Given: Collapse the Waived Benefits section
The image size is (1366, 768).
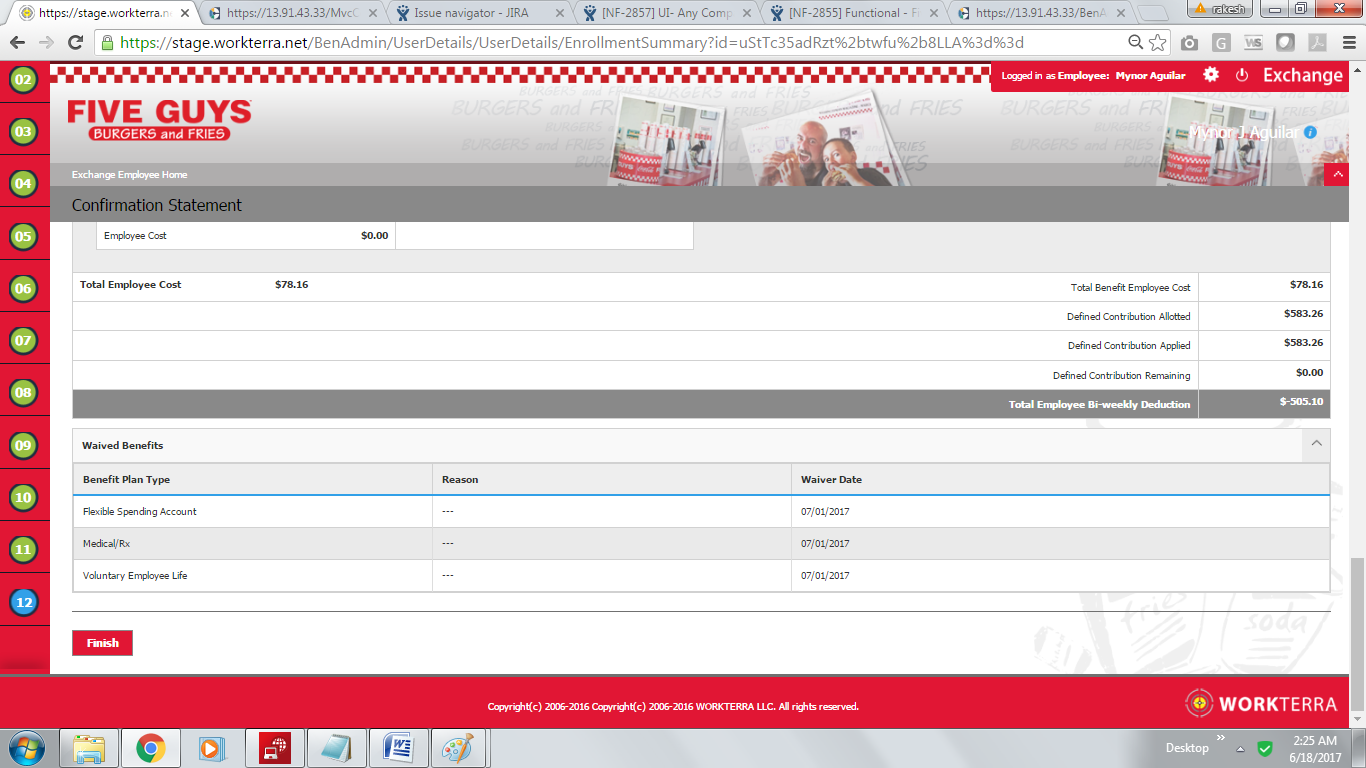Looking at the screenshot, I should [1316, 444].
